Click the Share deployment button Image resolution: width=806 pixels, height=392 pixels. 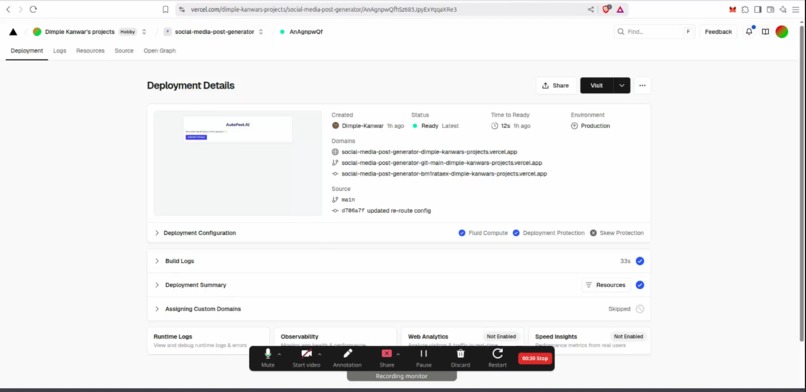point(556,86)
